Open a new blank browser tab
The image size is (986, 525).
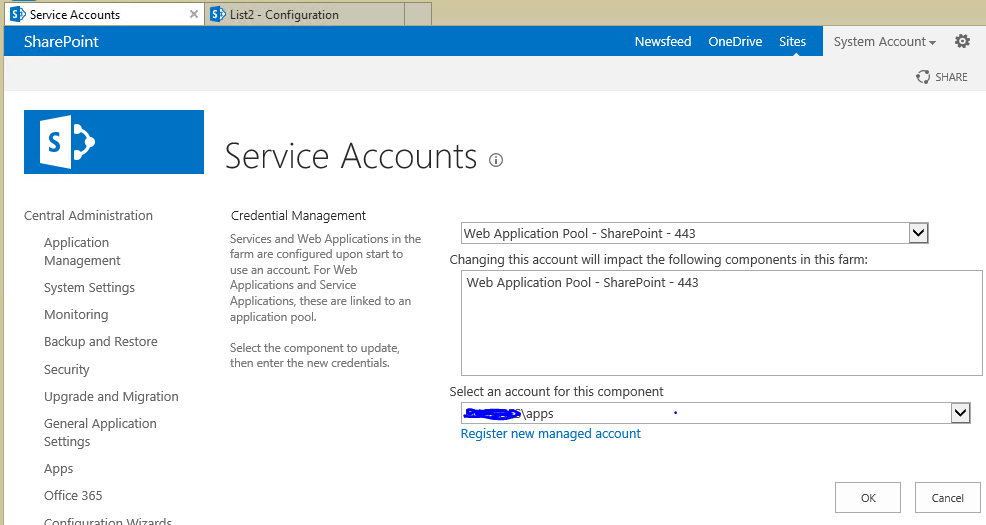418,14
